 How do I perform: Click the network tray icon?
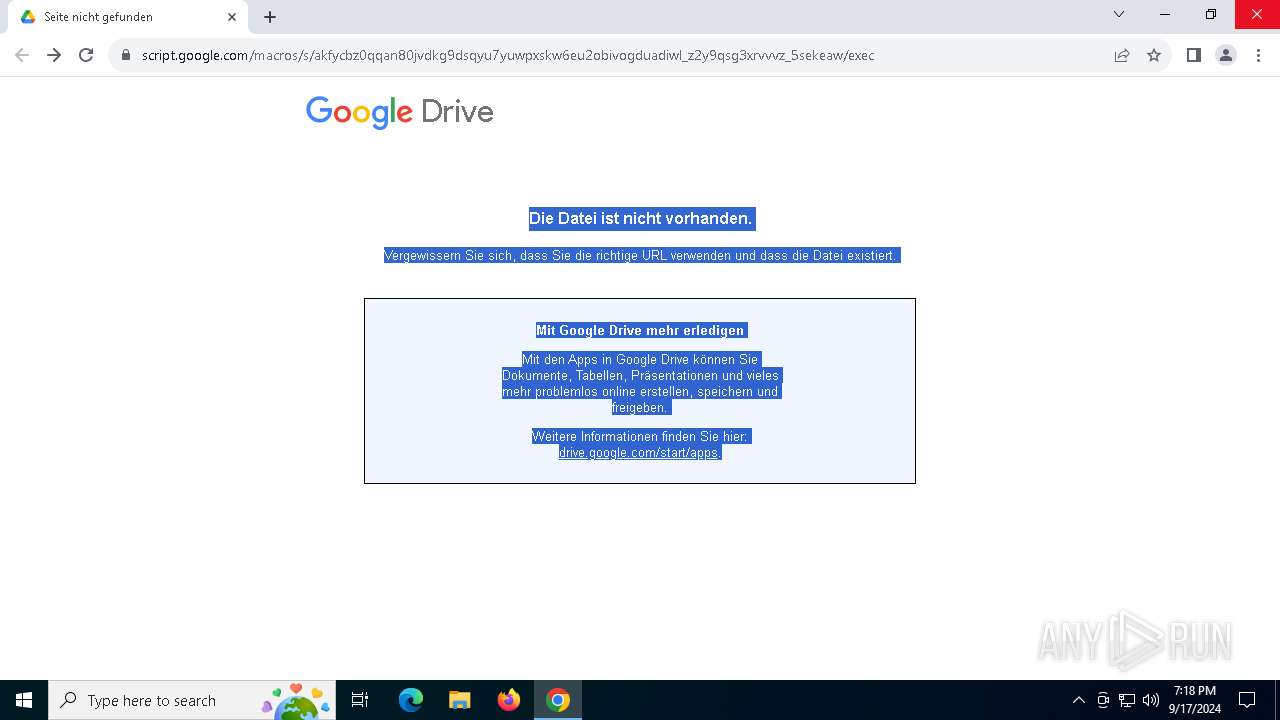tap(1127, 700)
